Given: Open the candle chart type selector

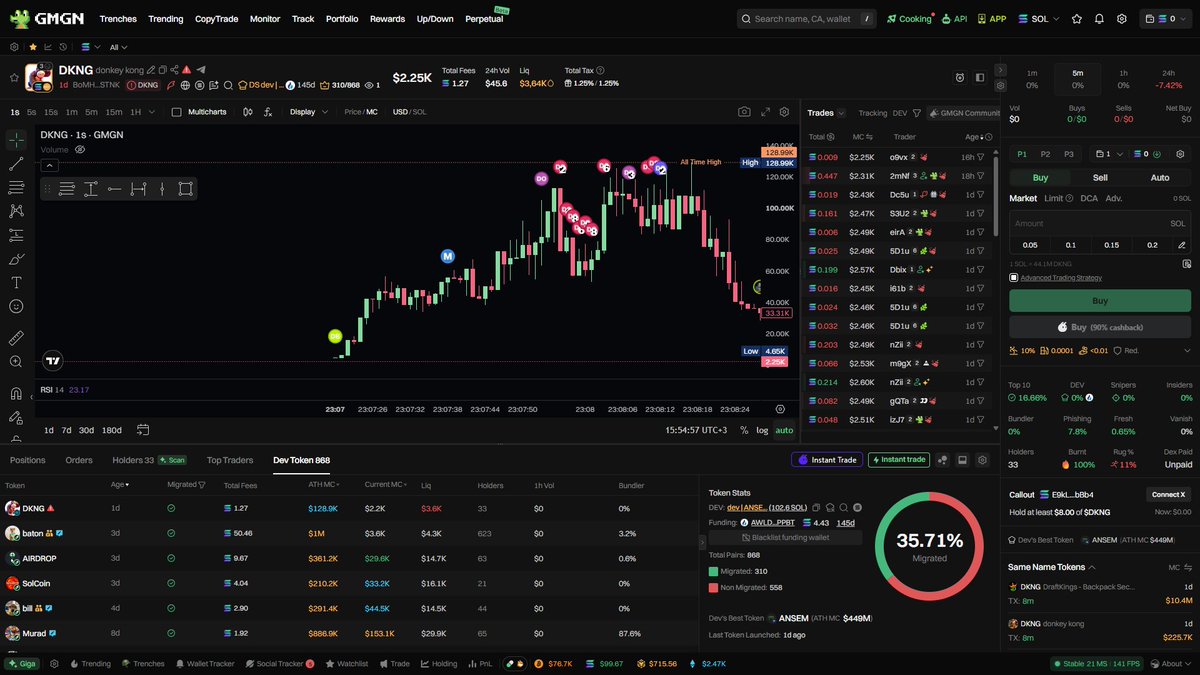Looking at the screenshot, I should pyautogui.click(x=248, y=112).
